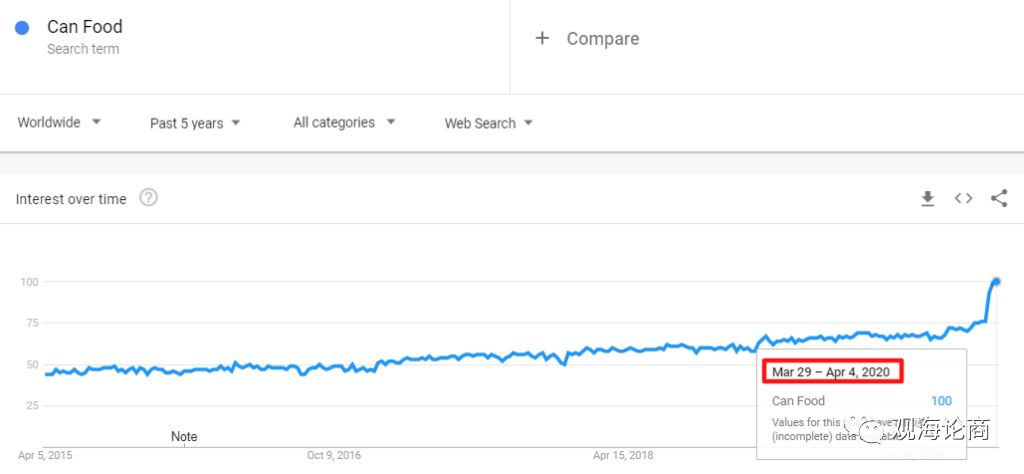Click the blue Can Food color dot

pyautogui.click(x=21, y=28)
